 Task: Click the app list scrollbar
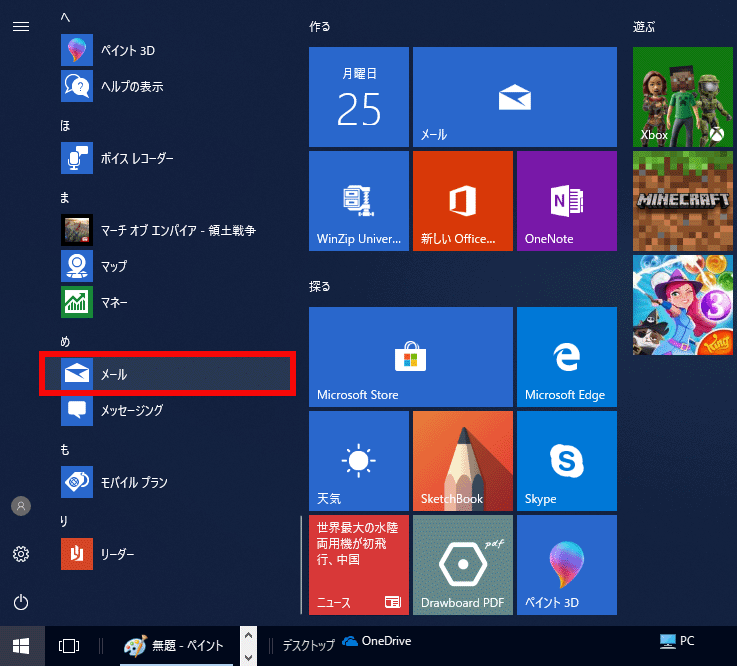(x=301, y=565)
